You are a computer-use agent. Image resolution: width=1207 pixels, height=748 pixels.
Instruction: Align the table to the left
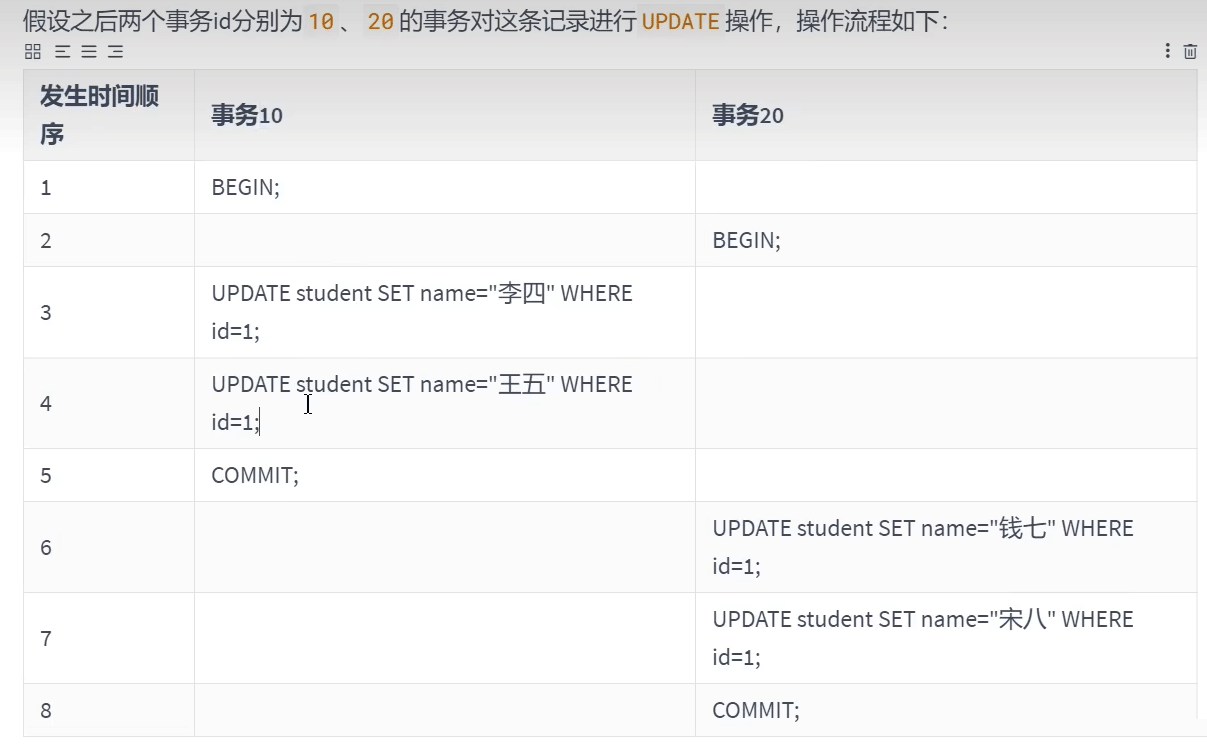pyautogui.click(x=62, y=52)
